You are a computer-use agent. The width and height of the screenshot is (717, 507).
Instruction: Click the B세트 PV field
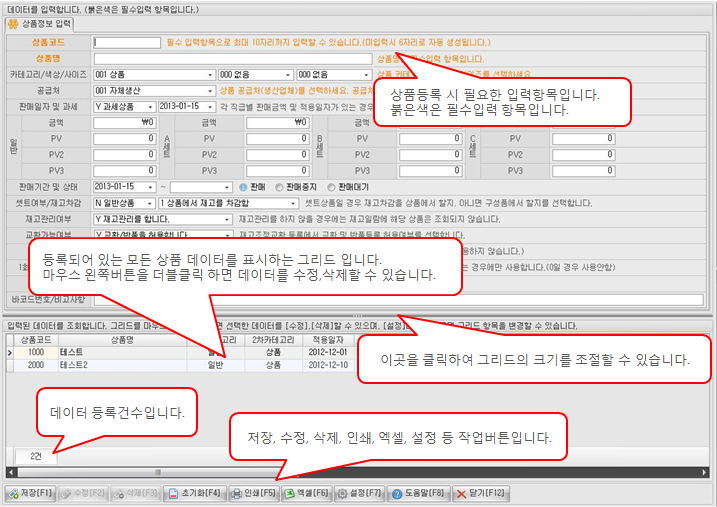pyautogui.click(x=431, y=139)
